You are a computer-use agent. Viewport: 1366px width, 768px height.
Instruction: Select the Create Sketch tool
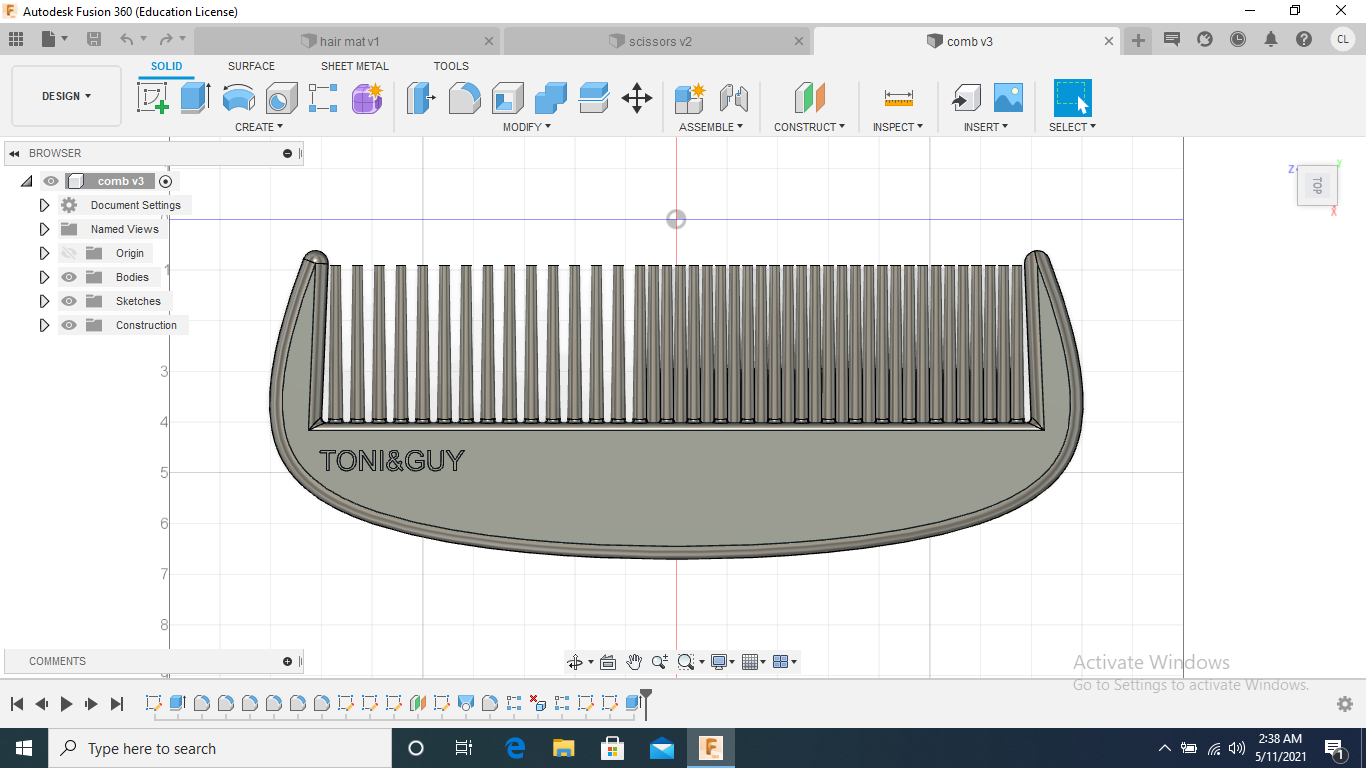tap(152, 98)
